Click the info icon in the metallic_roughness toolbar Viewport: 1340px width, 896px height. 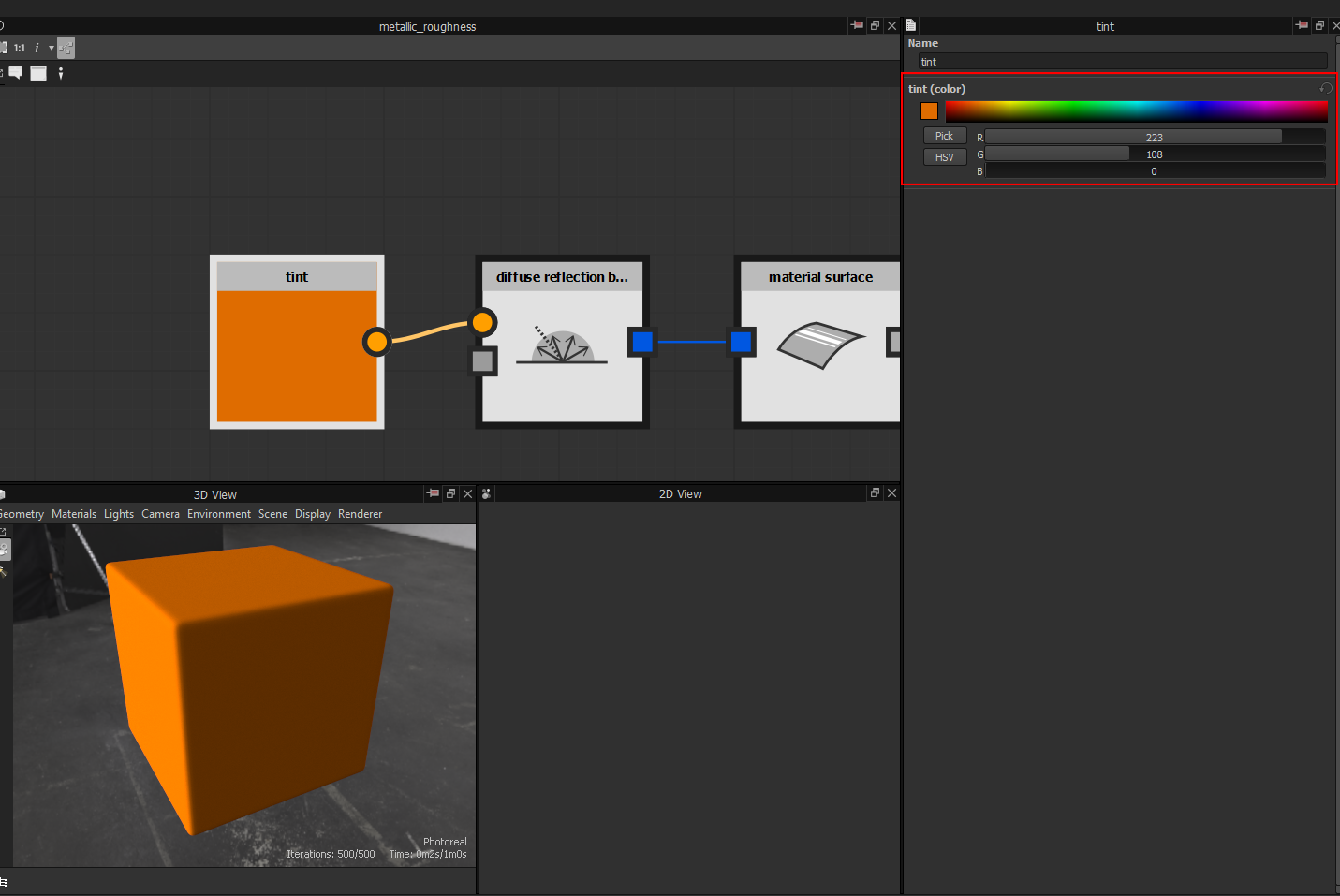(37, 48)
